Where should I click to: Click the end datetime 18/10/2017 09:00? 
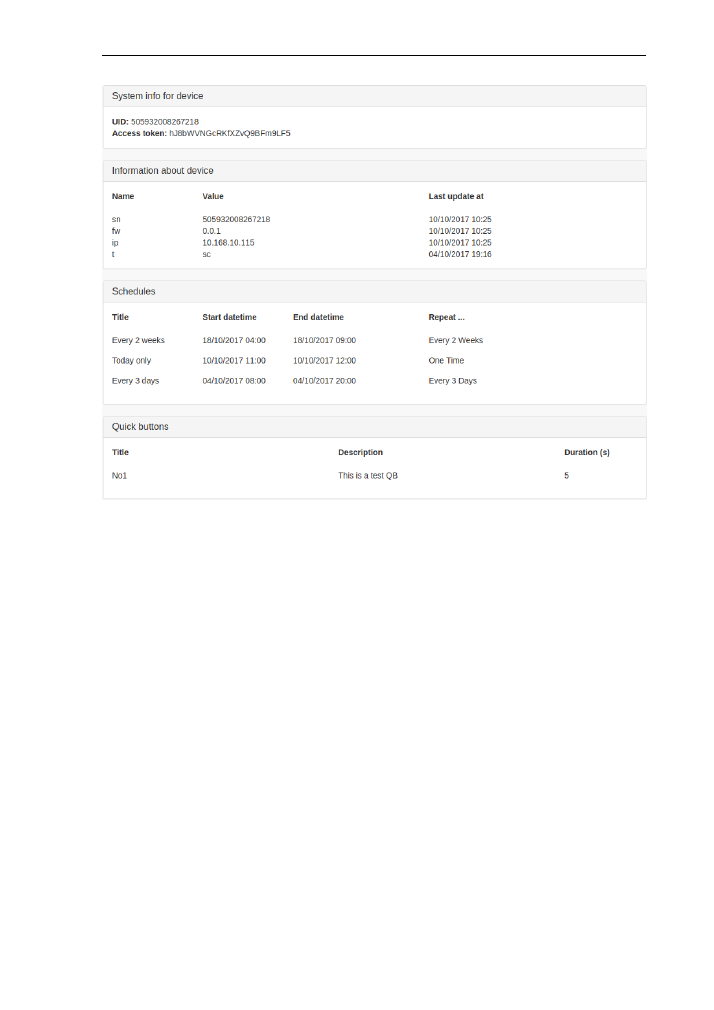coord(324,340)
